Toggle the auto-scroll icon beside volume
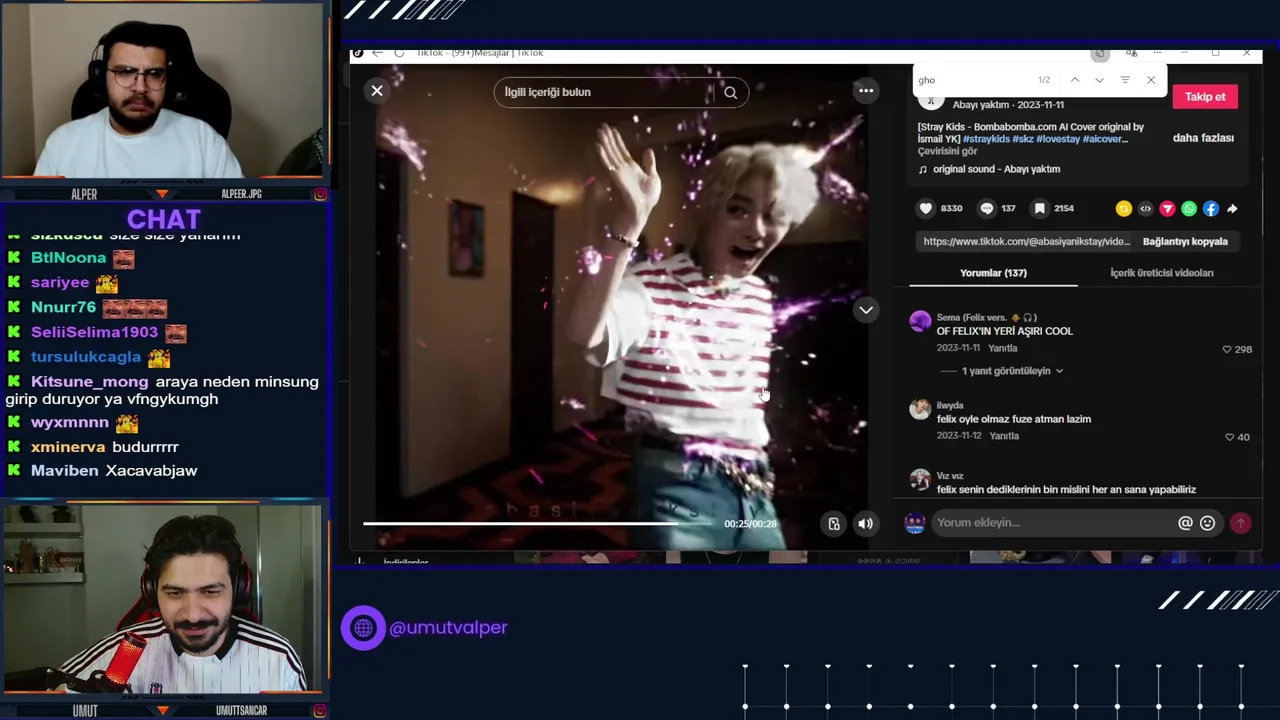Image resolution: width=1280 pixels, height=720 pixels. pos(834,523)
